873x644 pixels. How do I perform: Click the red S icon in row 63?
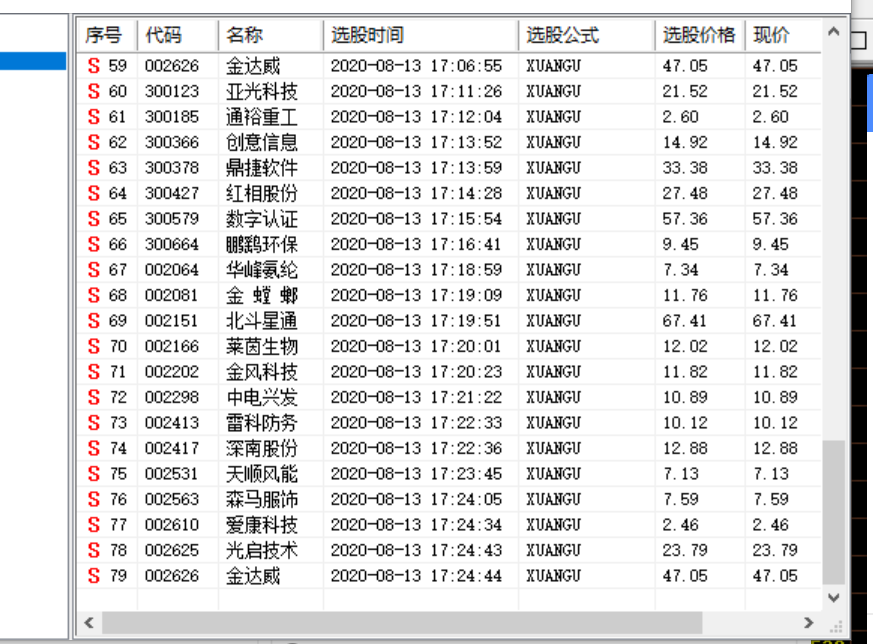click(94, 168)
